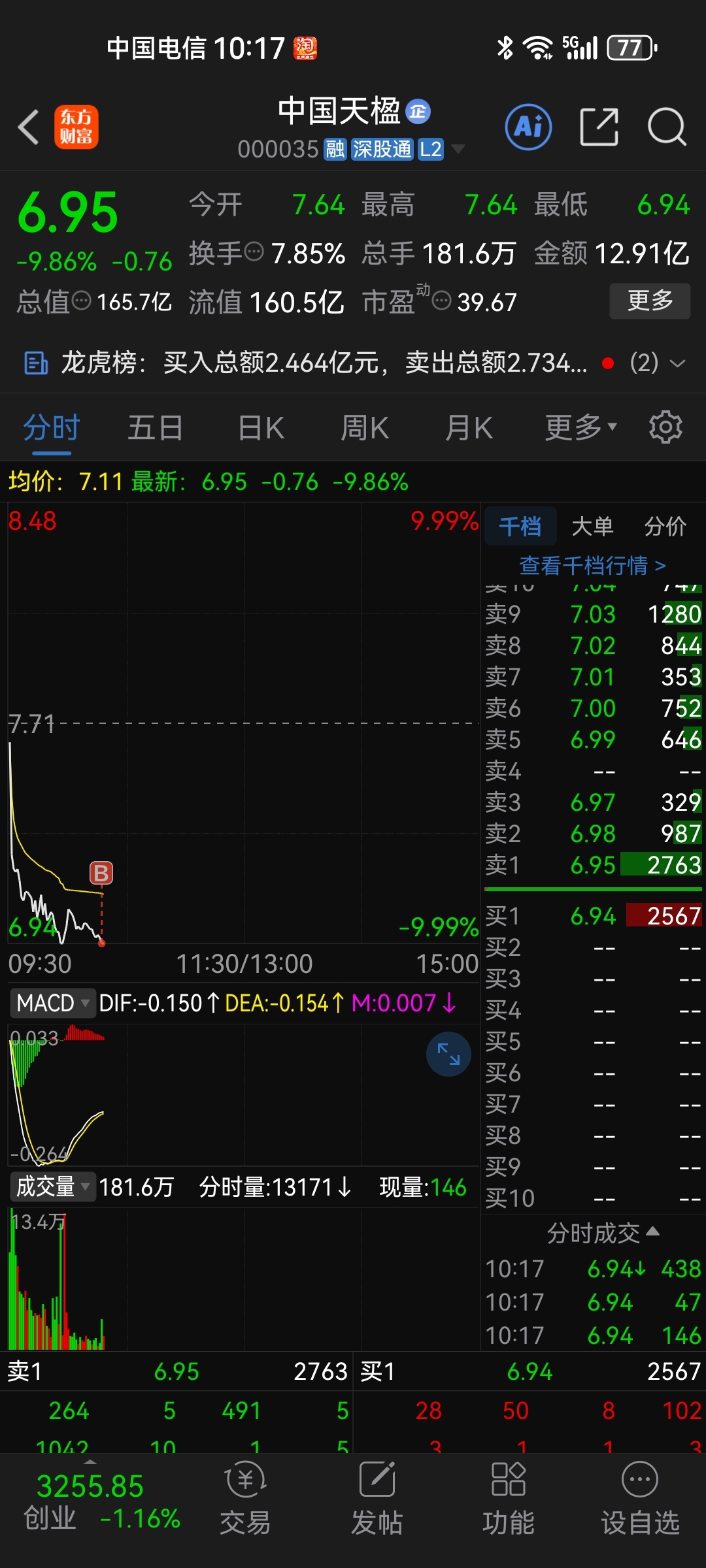The height and width of the screenshot is (1568, 706).
Task: Tap the 总值 info icon
Action: point(81,301)
